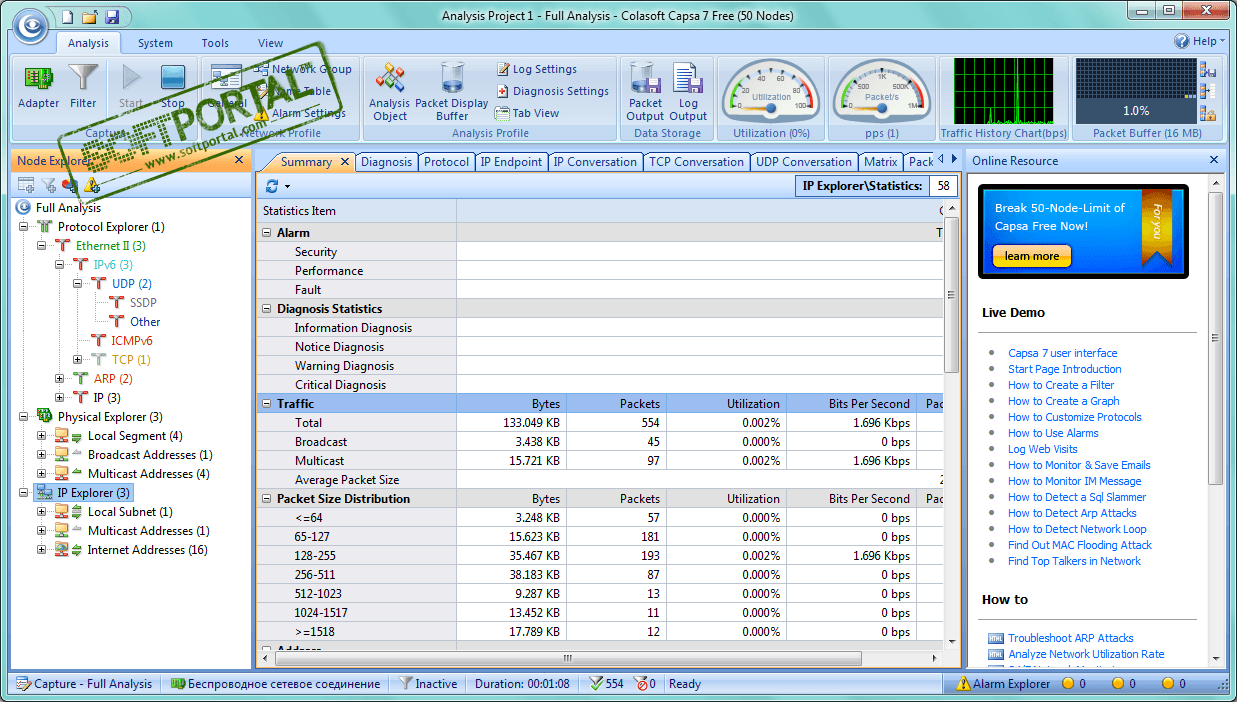Collapse the Packet Size Distribution section
Image resolution: width=1237 pixels, height=702 pixels.
point(267,499)
